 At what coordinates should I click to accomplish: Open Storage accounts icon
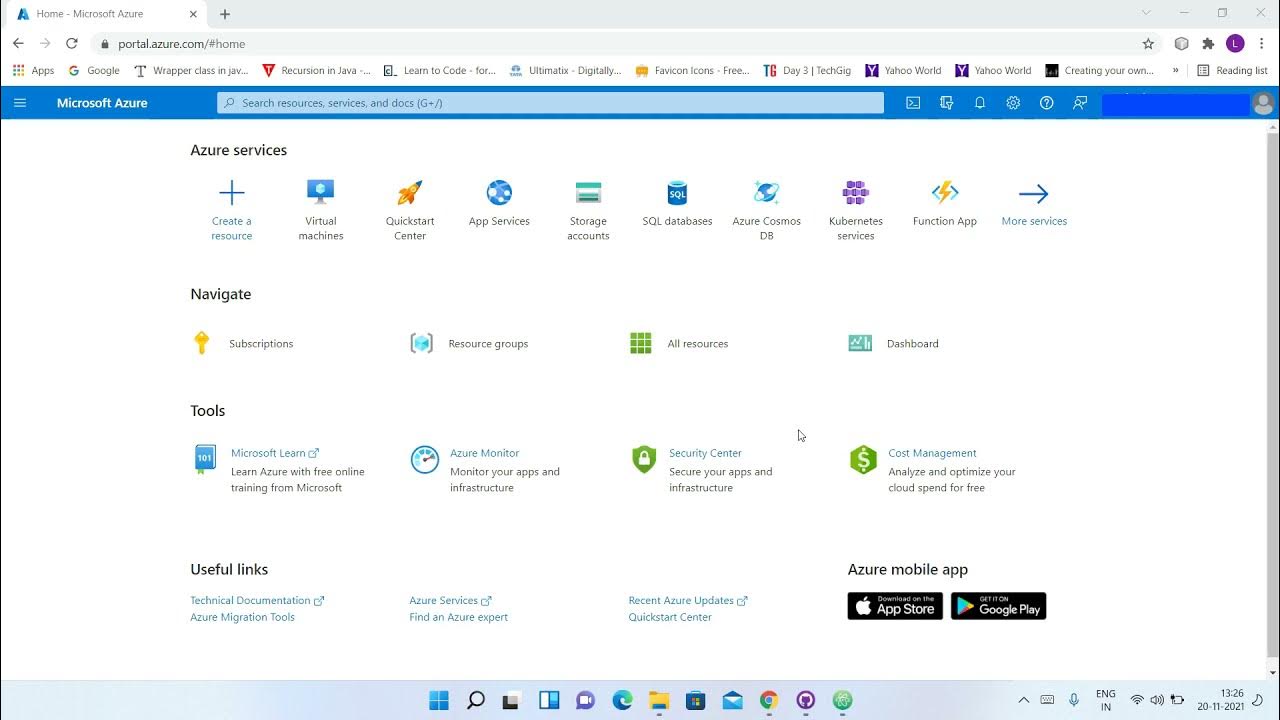588,193
